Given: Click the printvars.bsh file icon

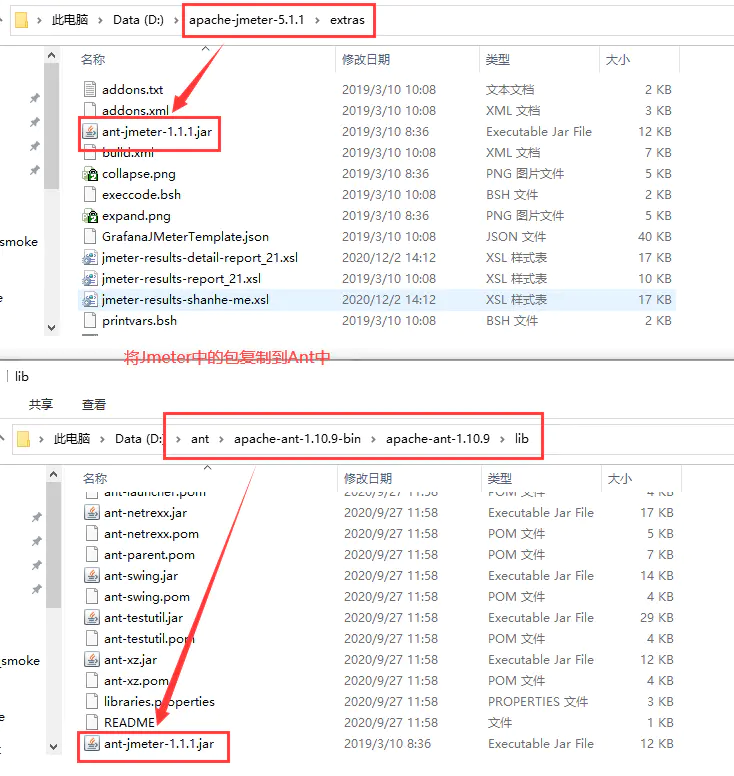Looking at the screenshot, I should tap(90, 321).
